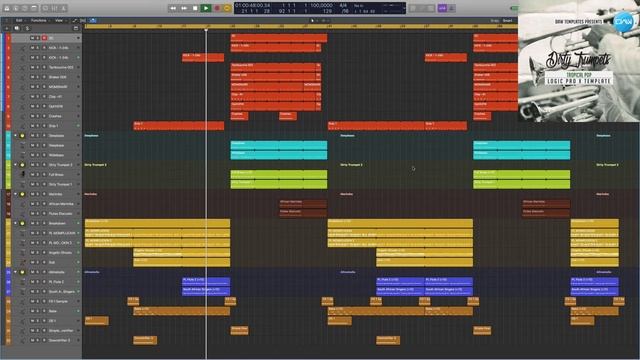Open the left-click tool menu
The height and width of the screenshot is (360, 640).
313,20
